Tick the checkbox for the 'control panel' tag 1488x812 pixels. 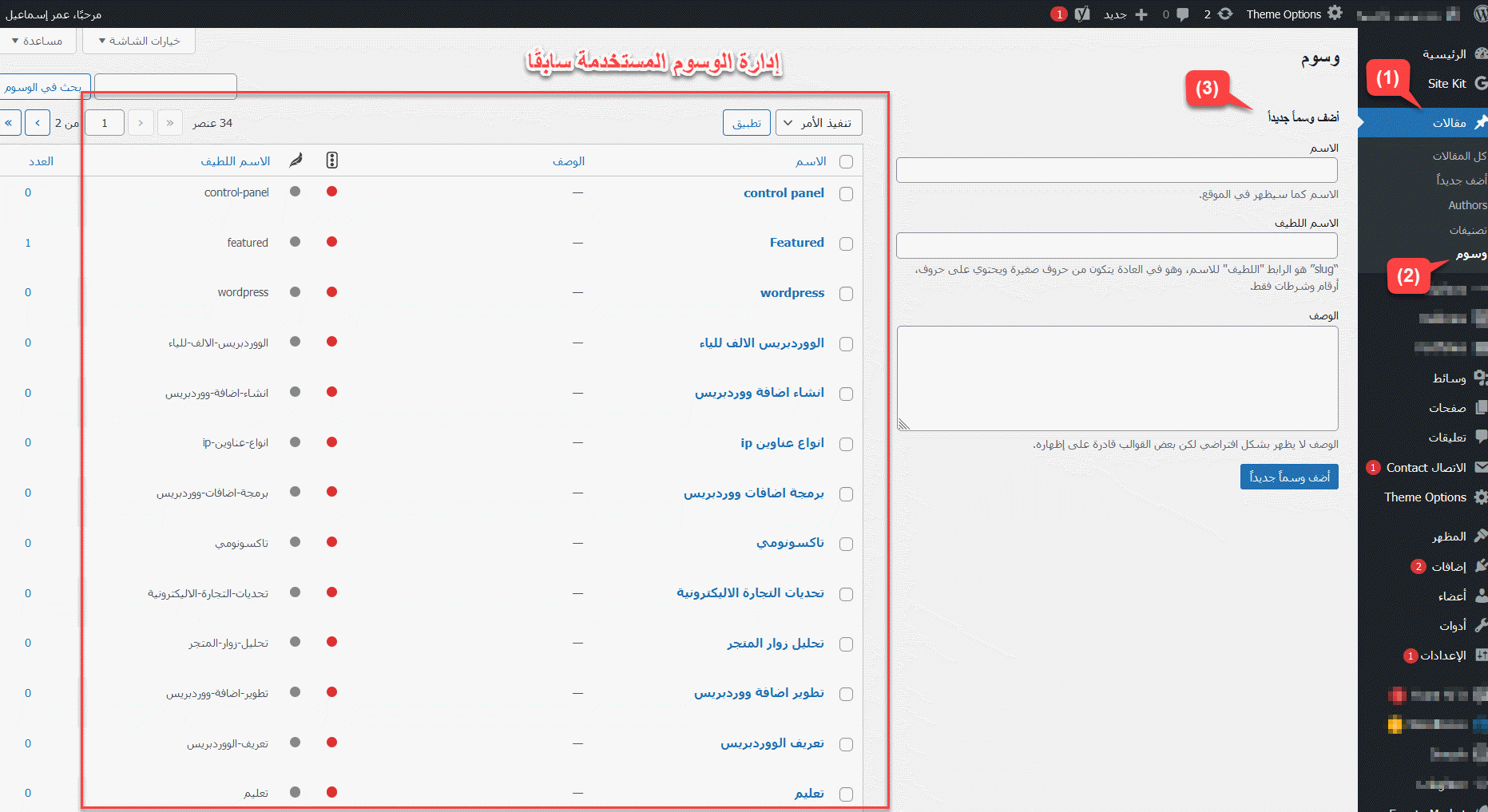coord(847,194)
